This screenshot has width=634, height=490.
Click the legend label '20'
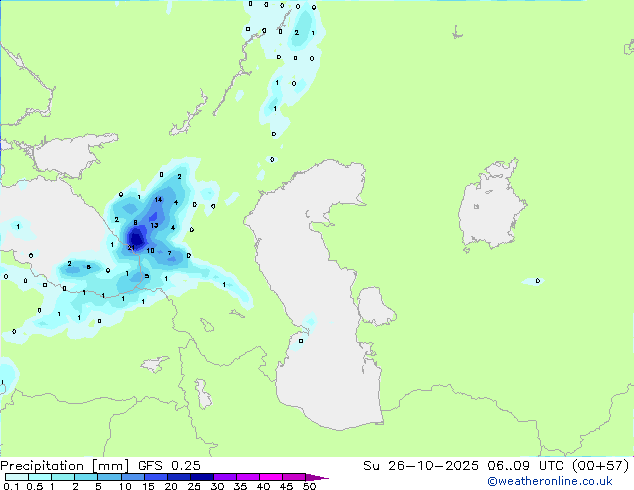pos(171,486)
